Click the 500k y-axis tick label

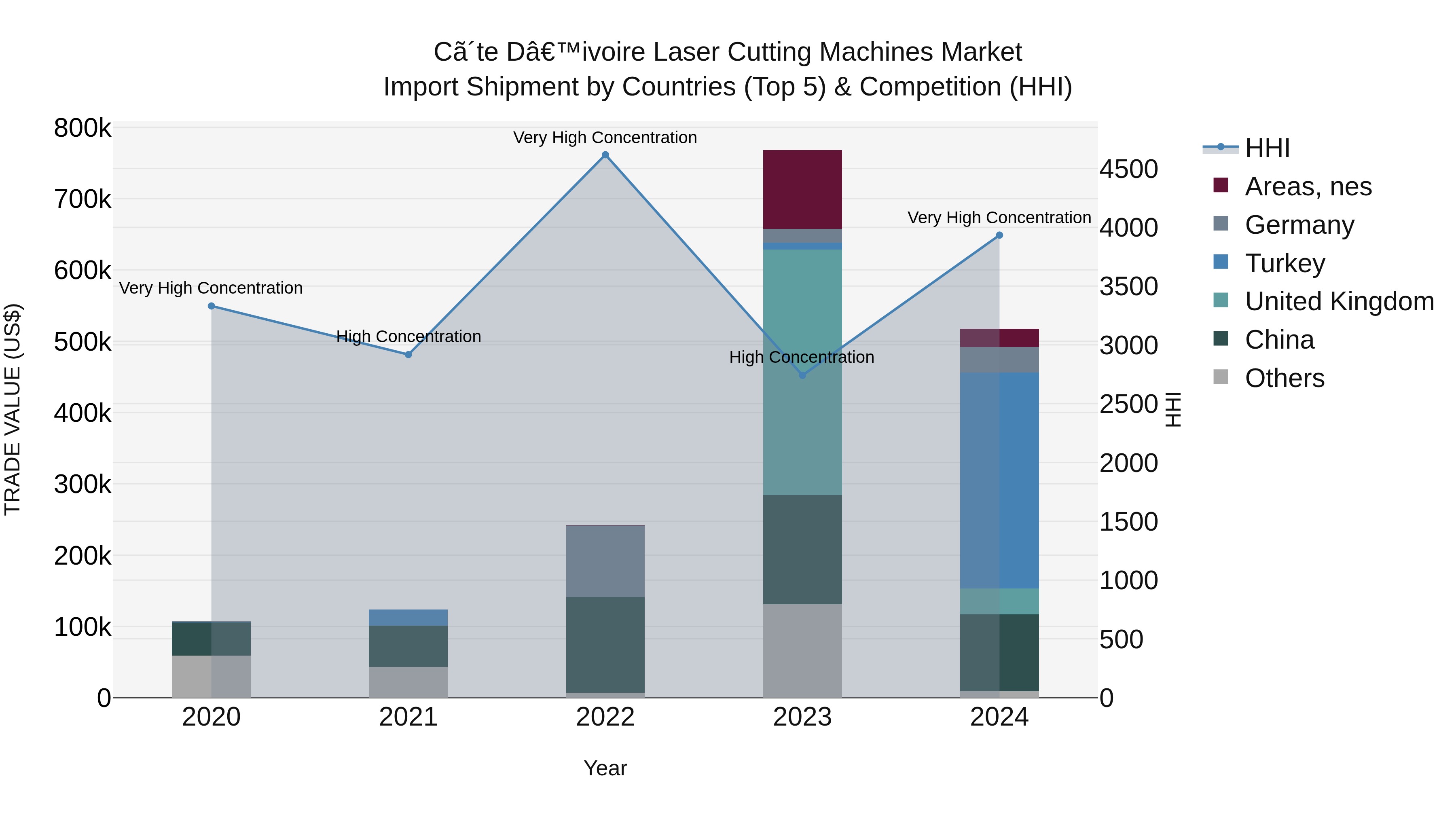(83, 342)
